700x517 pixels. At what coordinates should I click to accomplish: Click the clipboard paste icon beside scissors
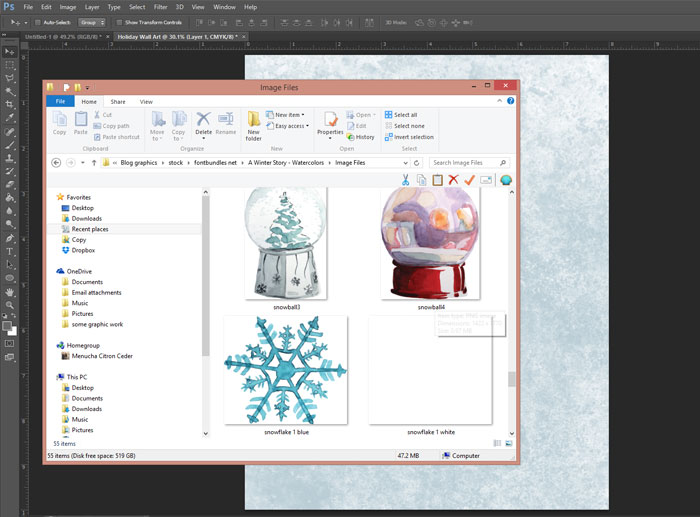tap(438, 180)
